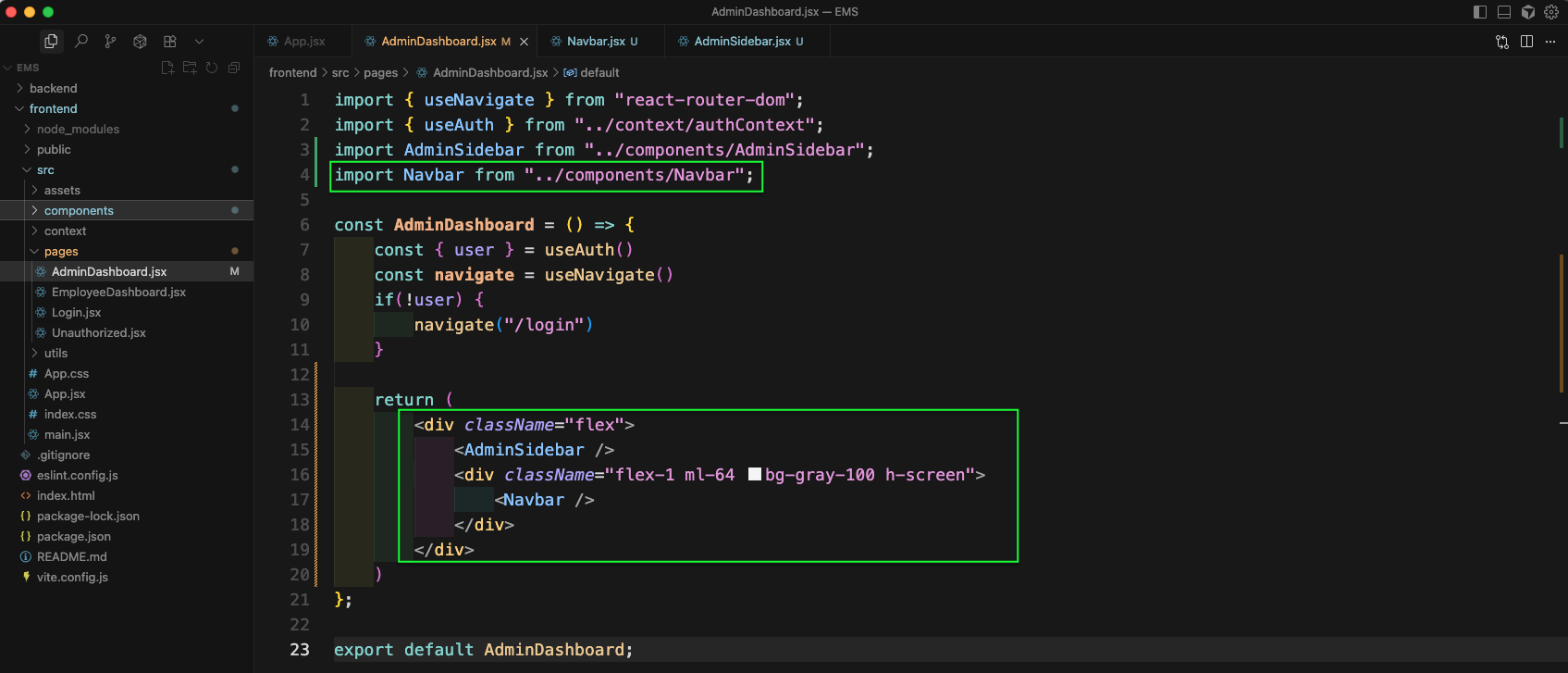Viewport: 1568px width, 673px height.
Task: Open the cube-shaped view icon in sidebar
Action: (141, 41)
